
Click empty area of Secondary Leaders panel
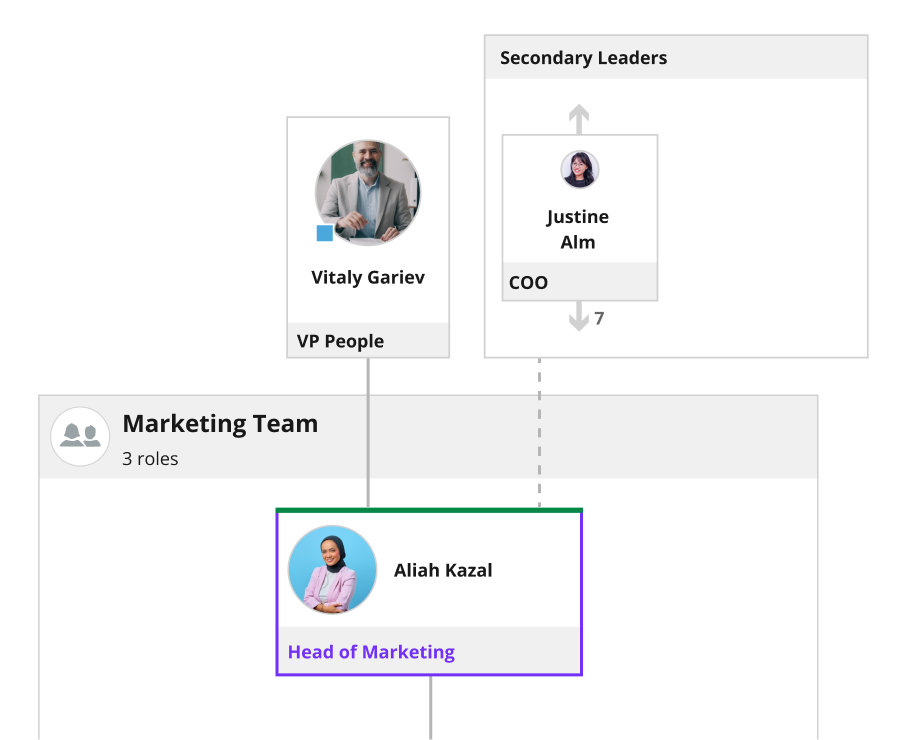(762, 219)
